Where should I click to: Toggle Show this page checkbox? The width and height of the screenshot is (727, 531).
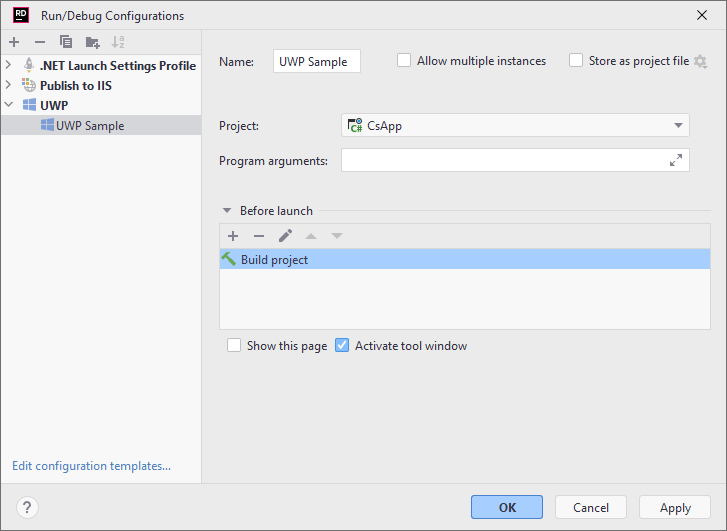tap(234, 346)
